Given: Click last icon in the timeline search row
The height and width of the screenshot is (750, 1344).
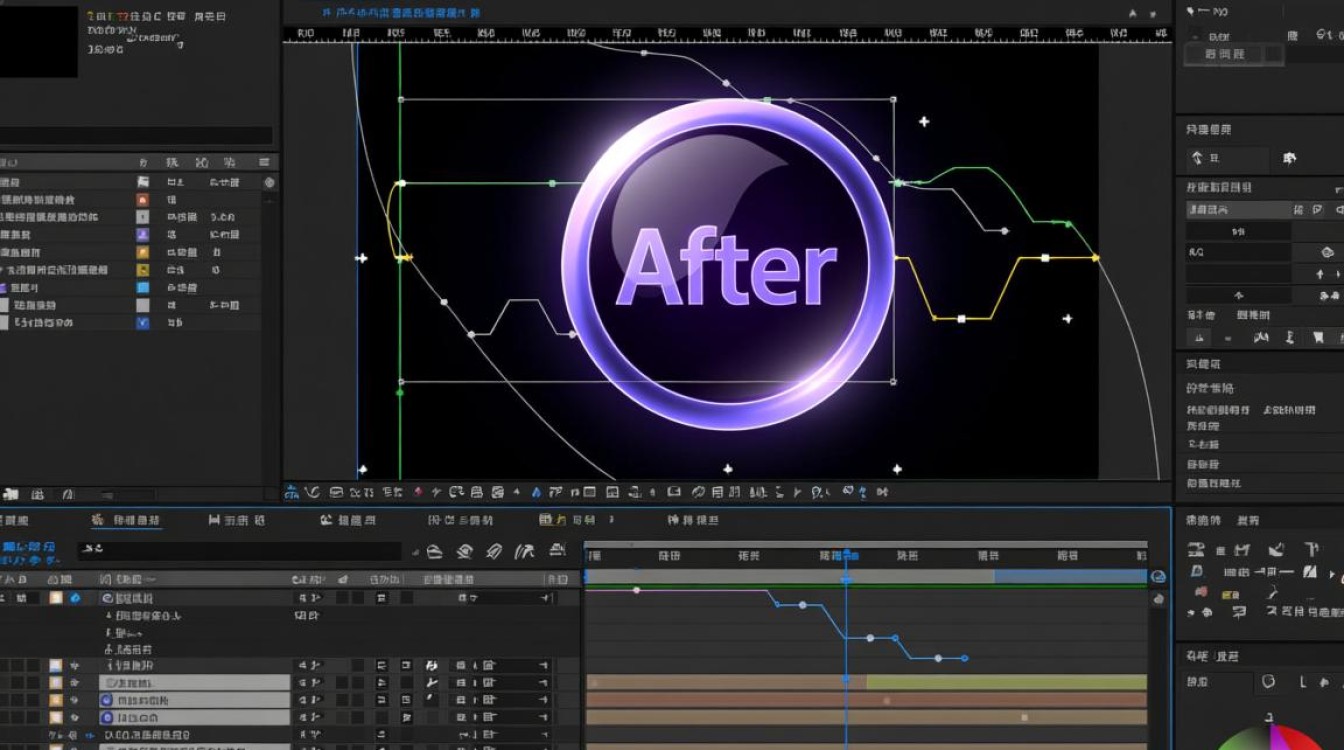Looking at the screenshot, I should [552, 551].
